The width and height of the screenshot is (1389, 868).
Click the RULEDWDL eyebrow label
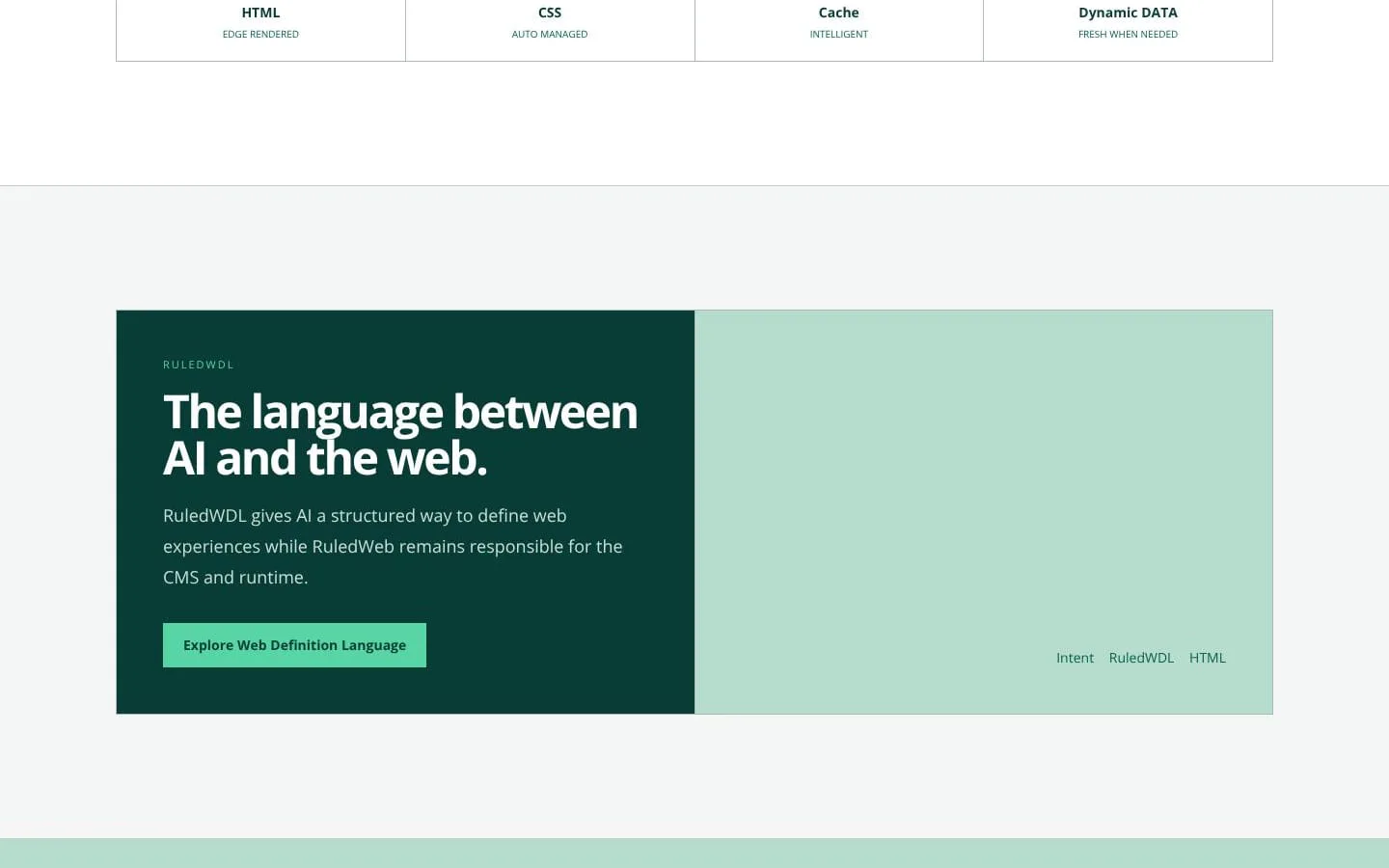tap(199, 365)
